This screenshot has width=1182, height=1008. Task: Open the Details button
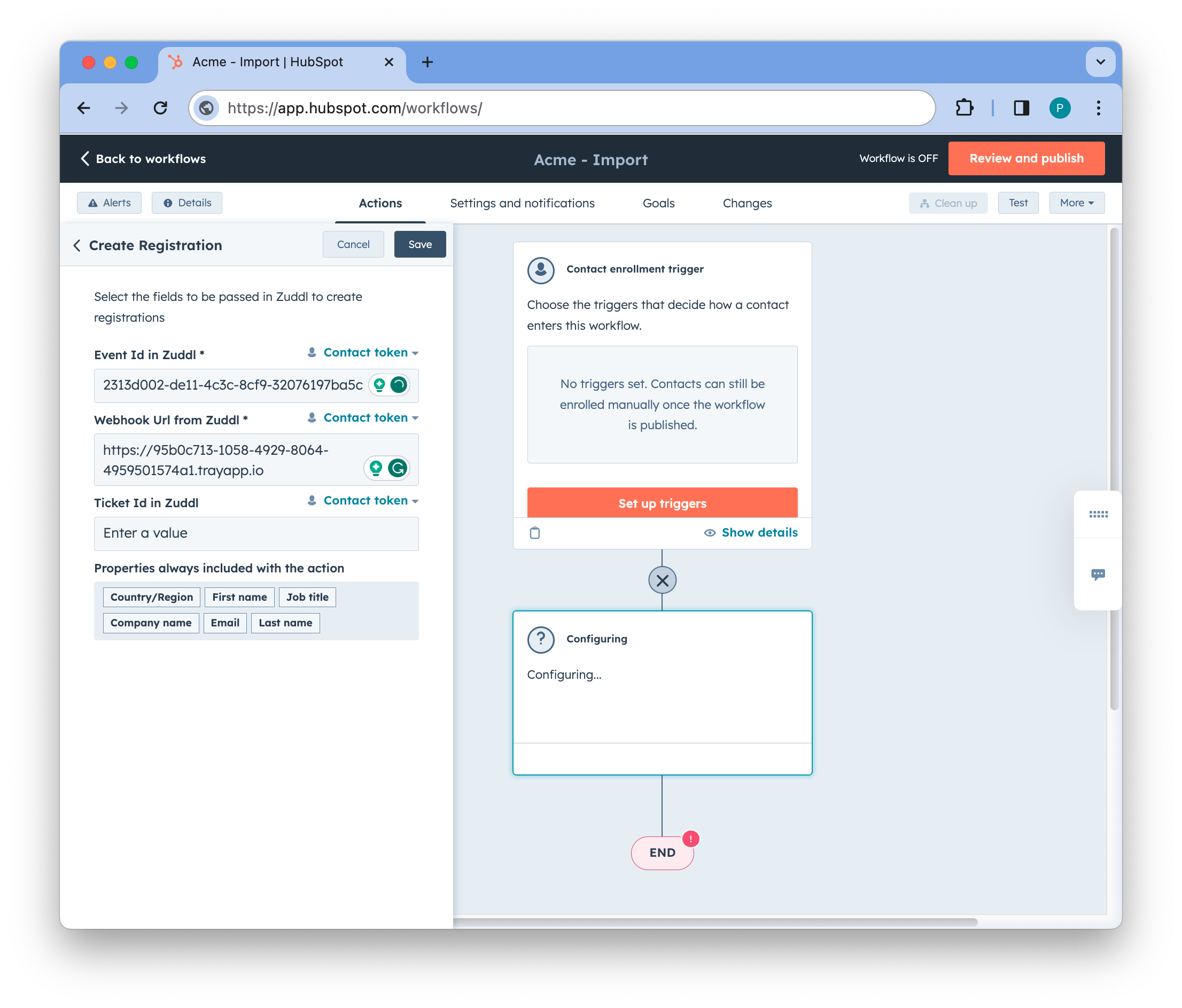(187, 203)
